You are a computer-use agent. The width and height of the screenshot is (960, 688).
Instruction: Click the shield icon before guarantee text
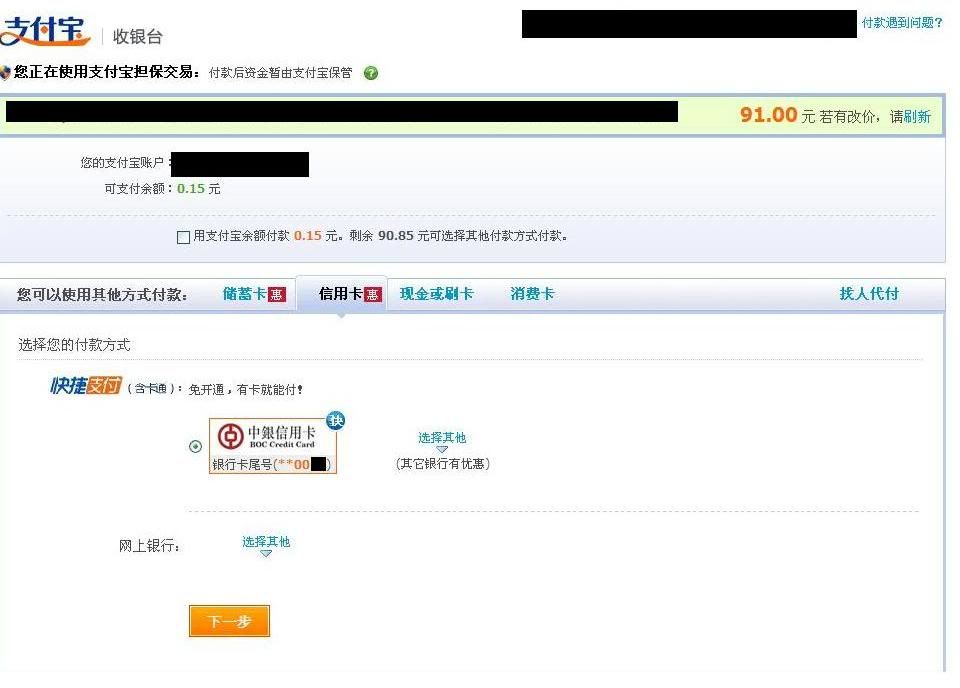click(6, 73)
